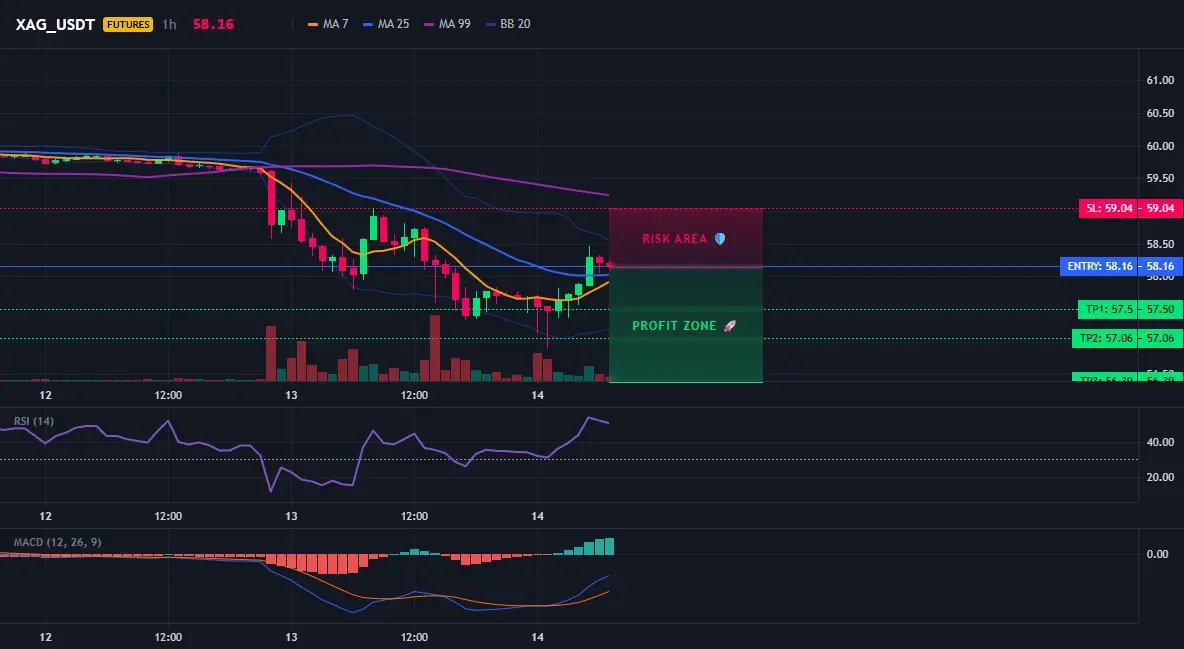Click the shield icon beside RISK AREA
The image size is (1184, 649).
(720, 239)
